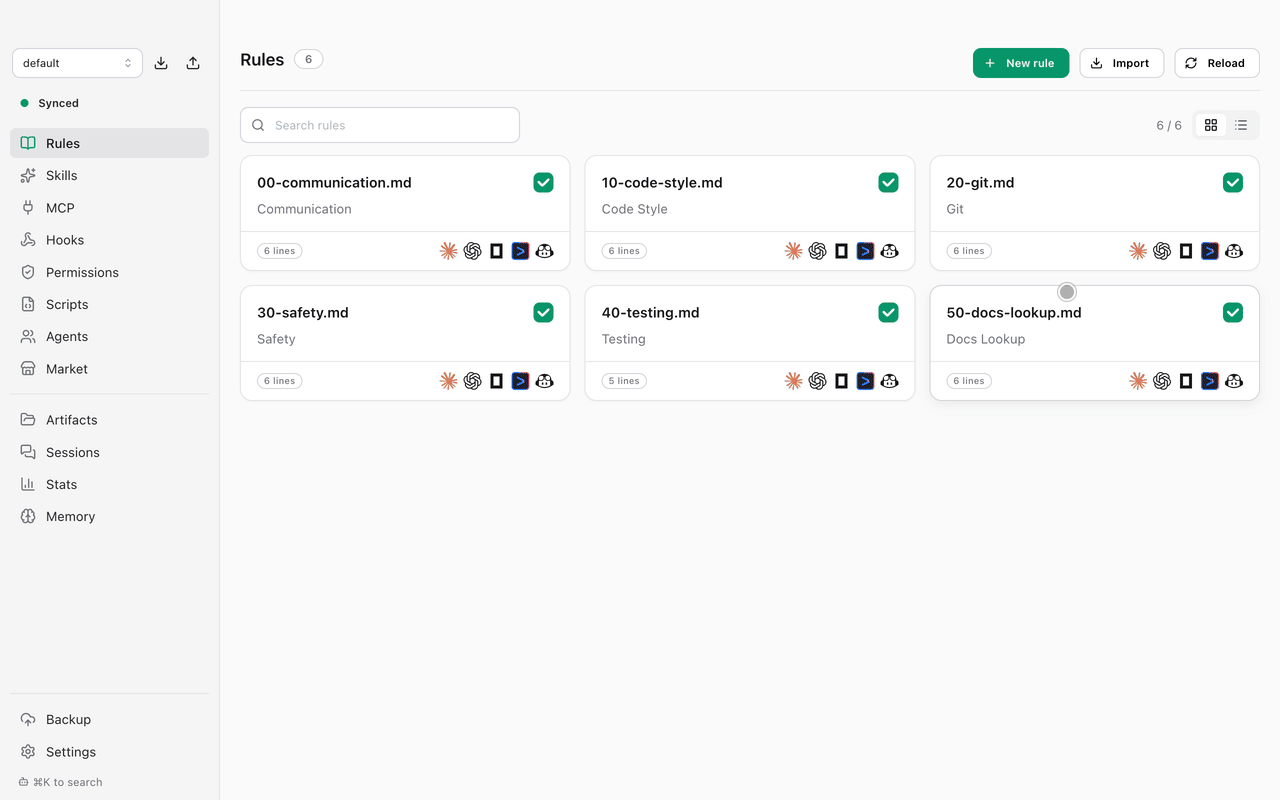Click the upload icon beside the default selector
Viewport: 1280px width, 800px height.
coord(193,63)
